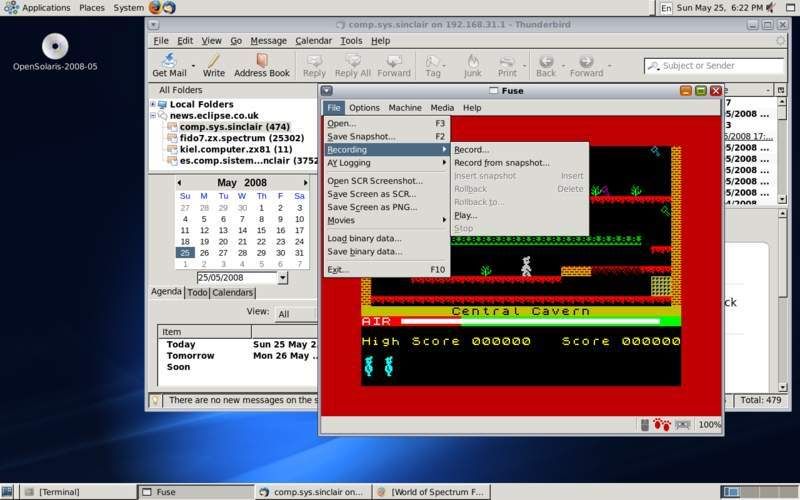The height and width of the screenshot is (500, 800).
Task: Open the date picker dropdown beside 25/05/2008
Action: 283,278
